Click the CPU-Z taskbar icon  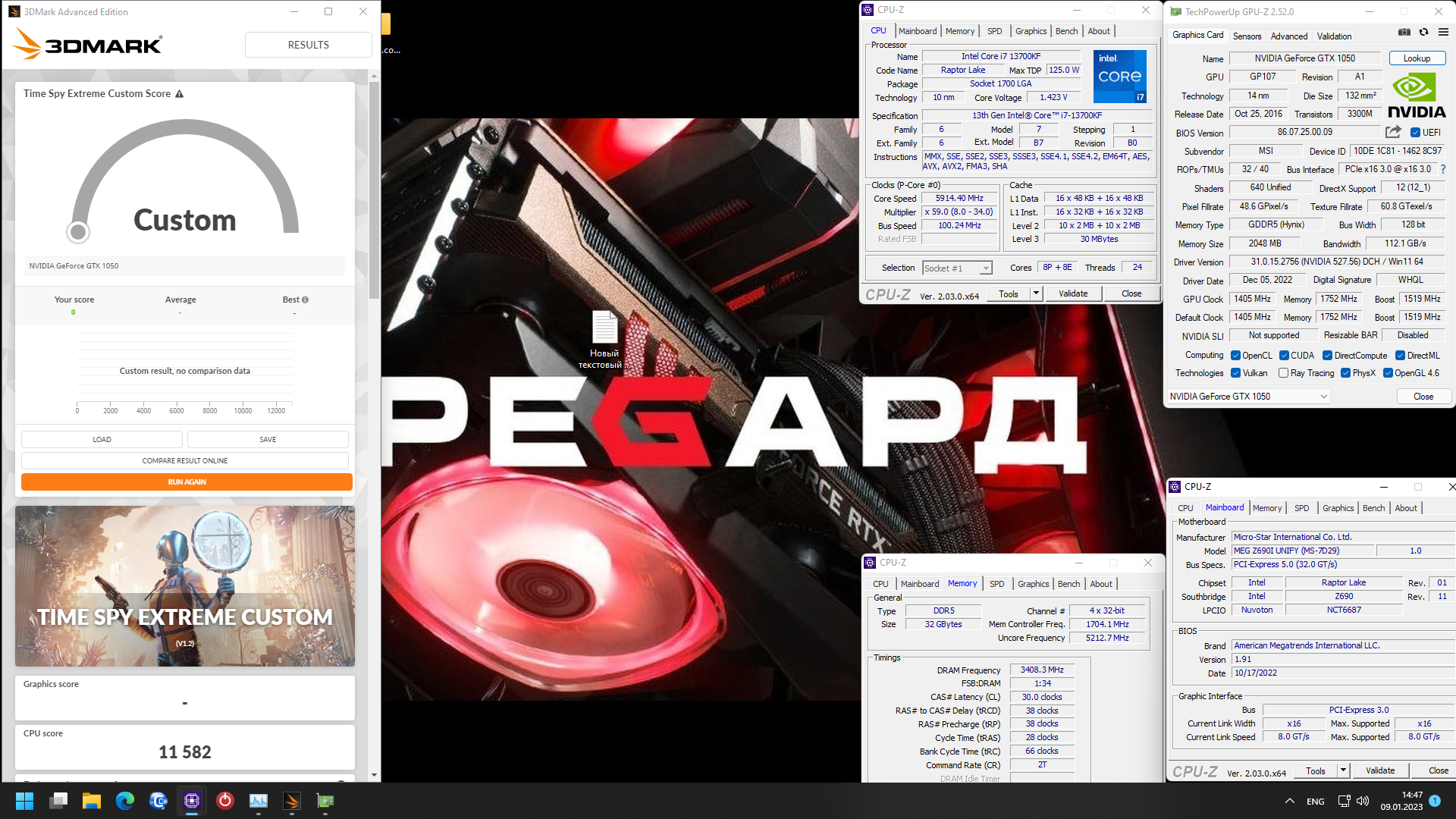click(192, 801)
